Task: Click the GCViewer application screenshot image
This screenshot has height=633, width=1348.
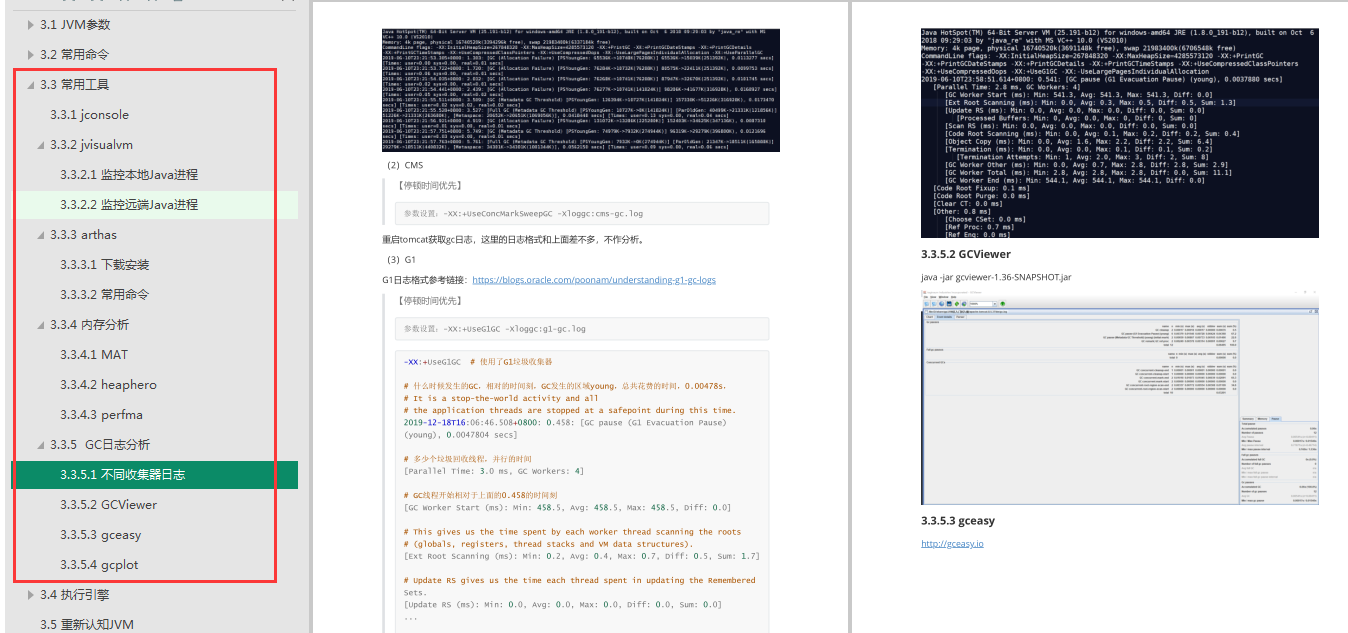Action: point(1119,397)
